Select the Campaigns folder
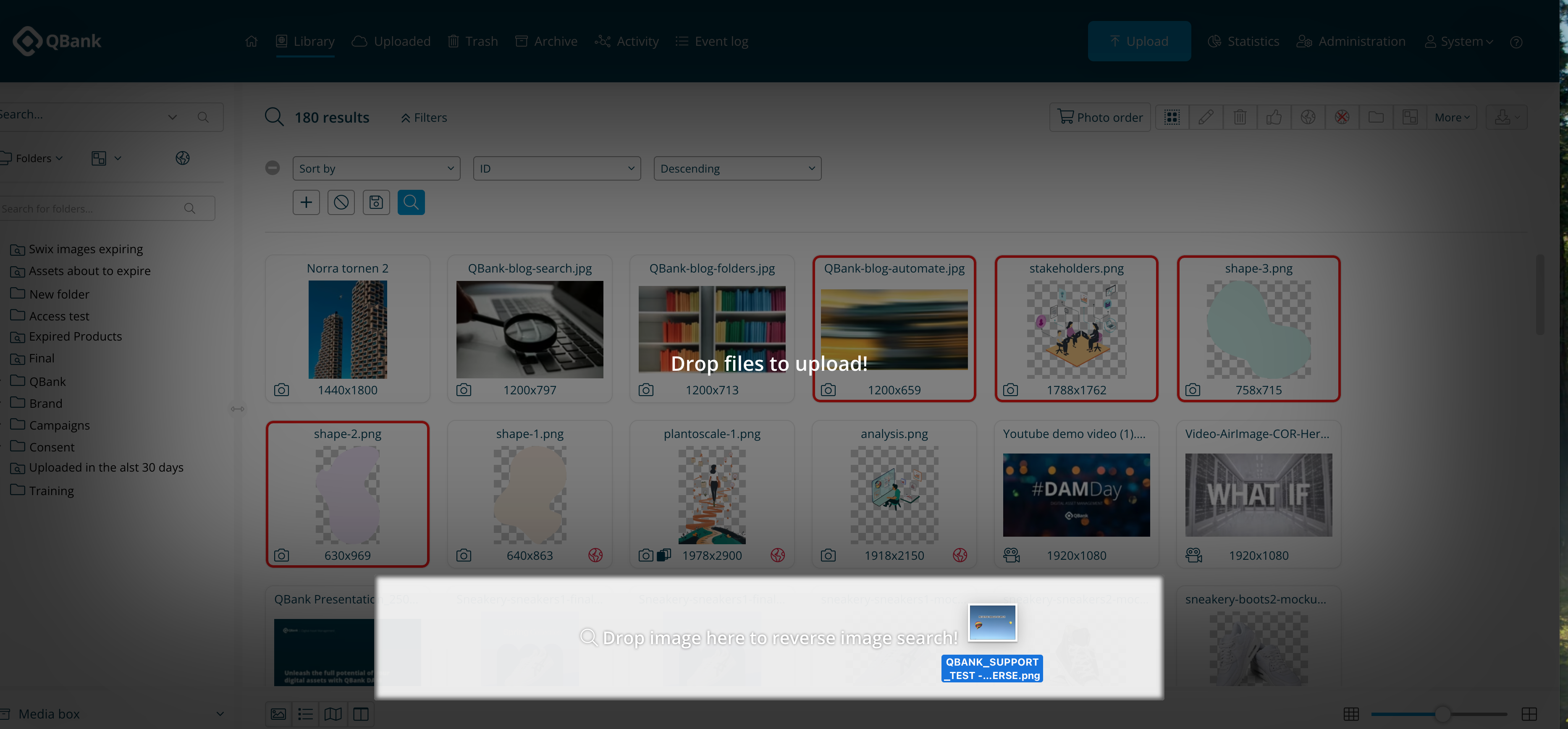Screen dimensions: 1568x729 click(50, 425)
